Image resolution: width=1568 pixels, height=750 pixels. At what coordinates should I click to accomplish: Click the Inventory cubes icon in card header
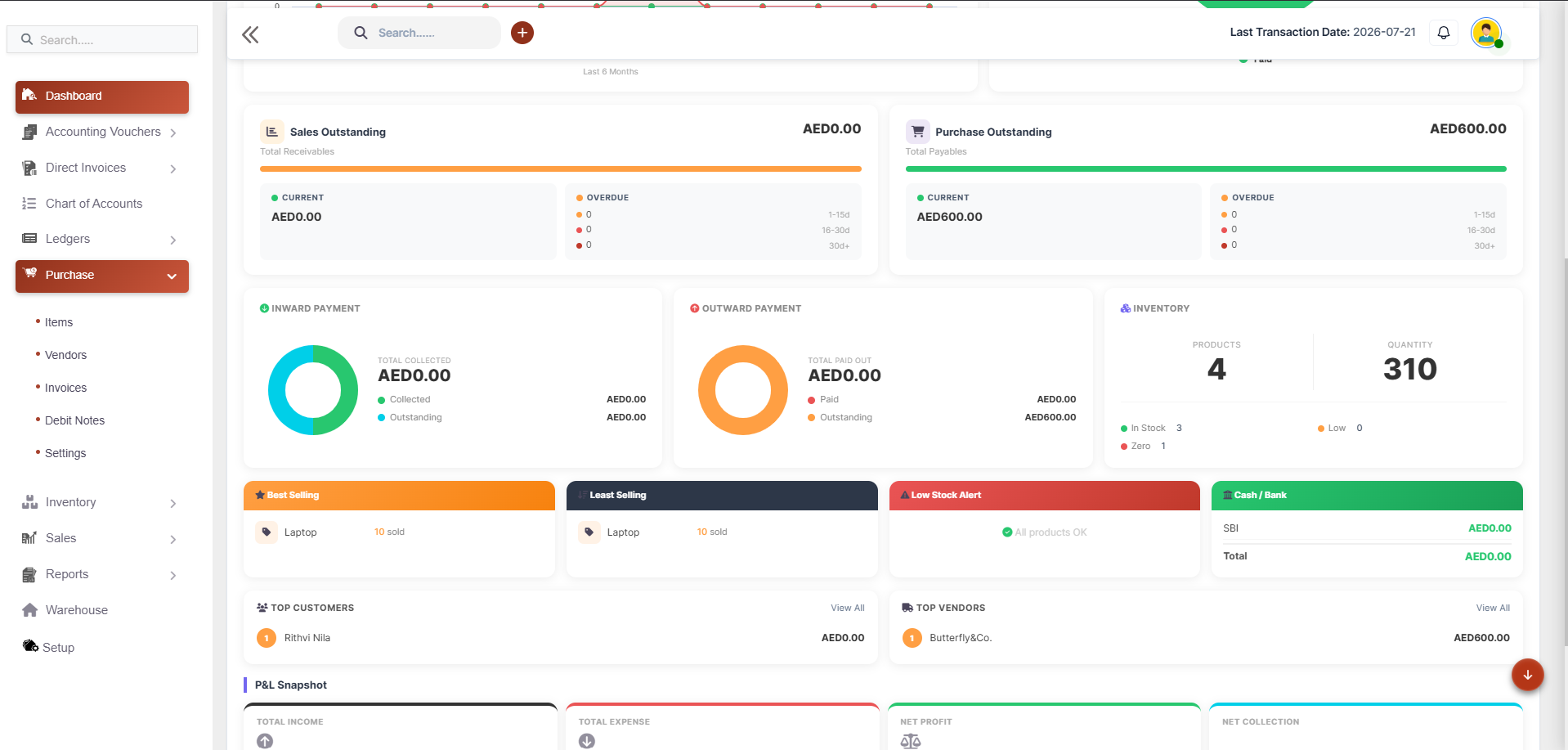(1126, 308)
